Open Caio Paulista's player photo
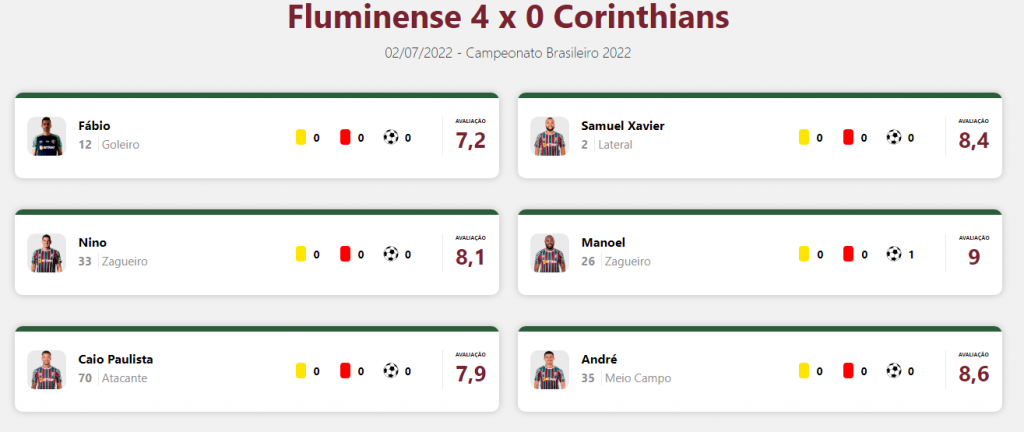 pos(46,370)
